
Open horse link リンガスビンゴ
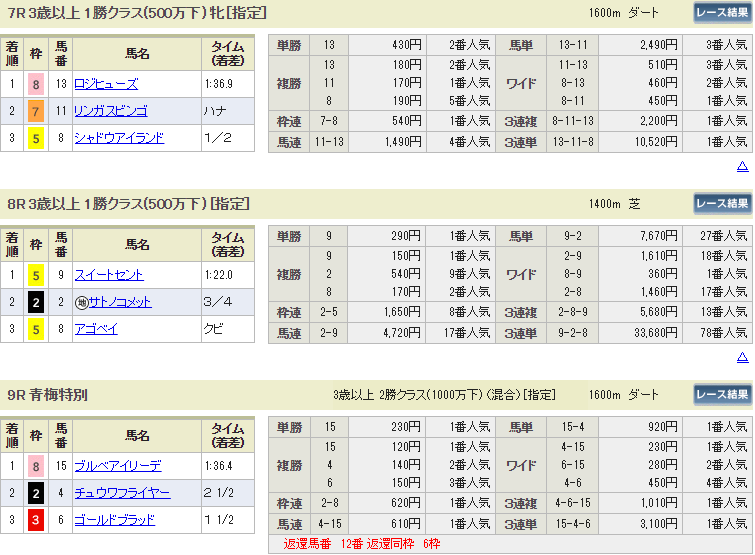(111, 111)
